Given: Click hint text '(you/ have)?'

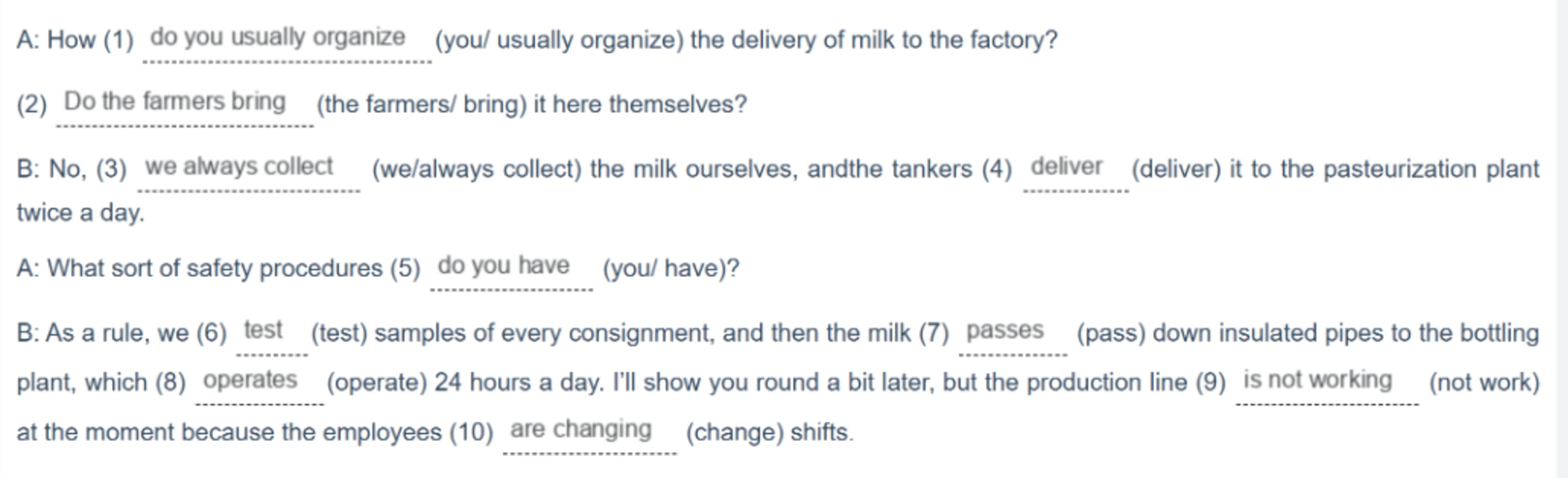Looking at the screenshot, I should [671, 268].
